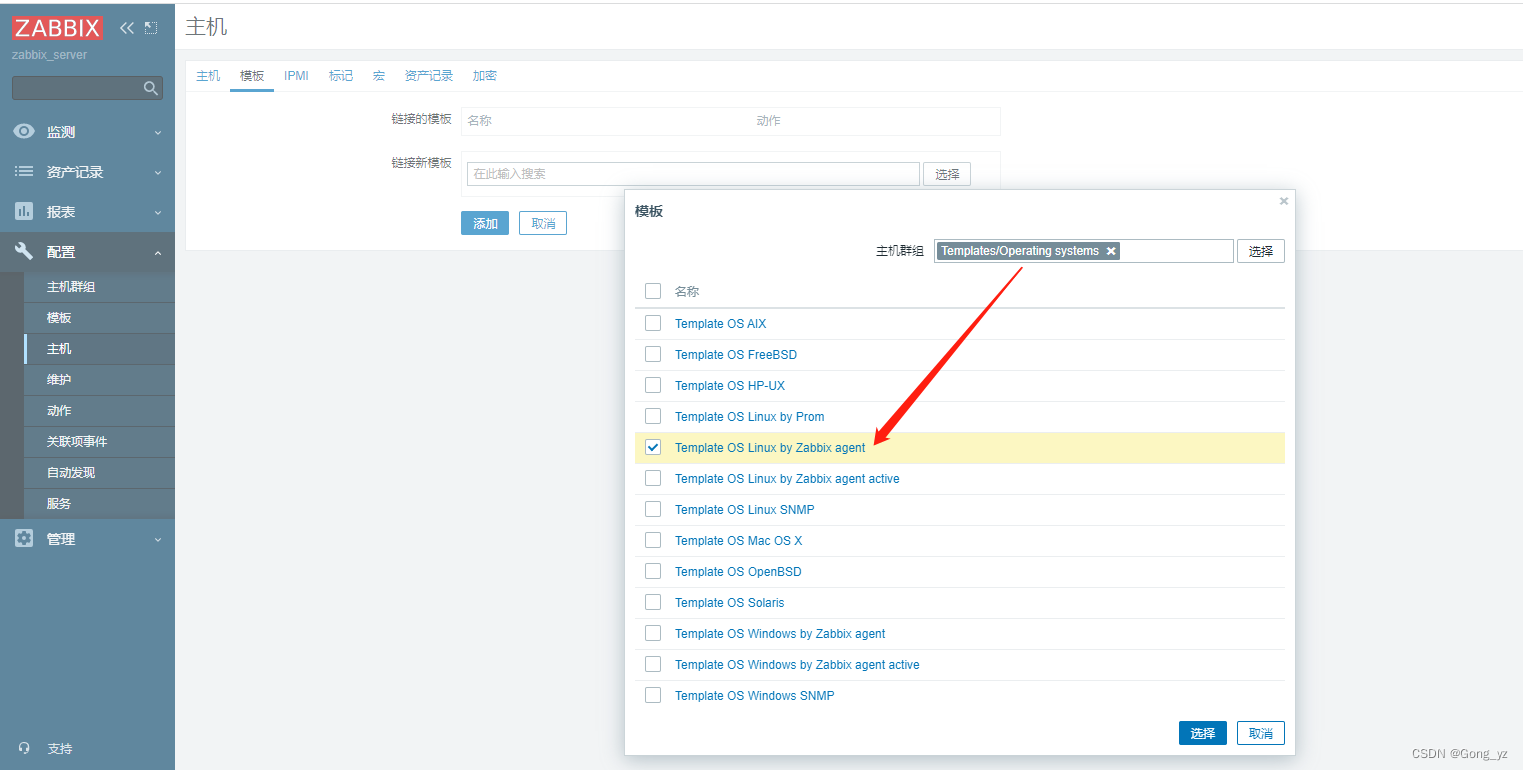
Task: Open 关联项事件 in the sidebar
Action: (99, 442)
